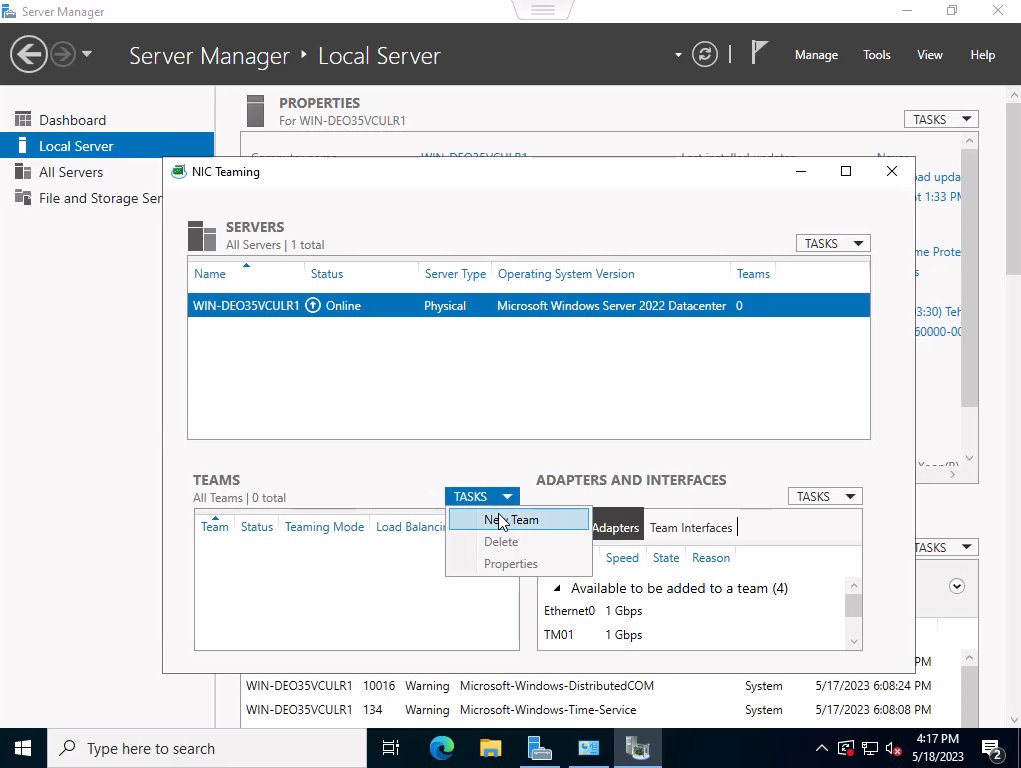Viewport: 1021px width, 768px height.
Task: Open the Events TASKS dropdown behind the dialog
Action: coord(945,547)
